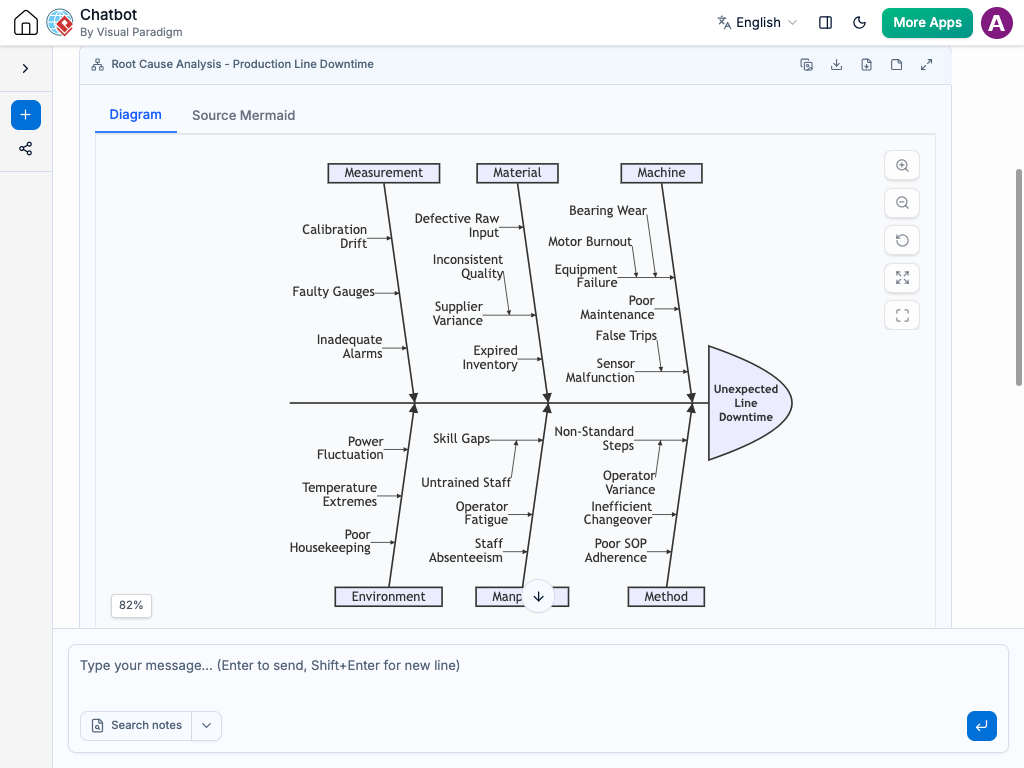Click the Bearing Wear label
The height and width of the screenshot is (768, 1024).
click(x=607, y=211)
